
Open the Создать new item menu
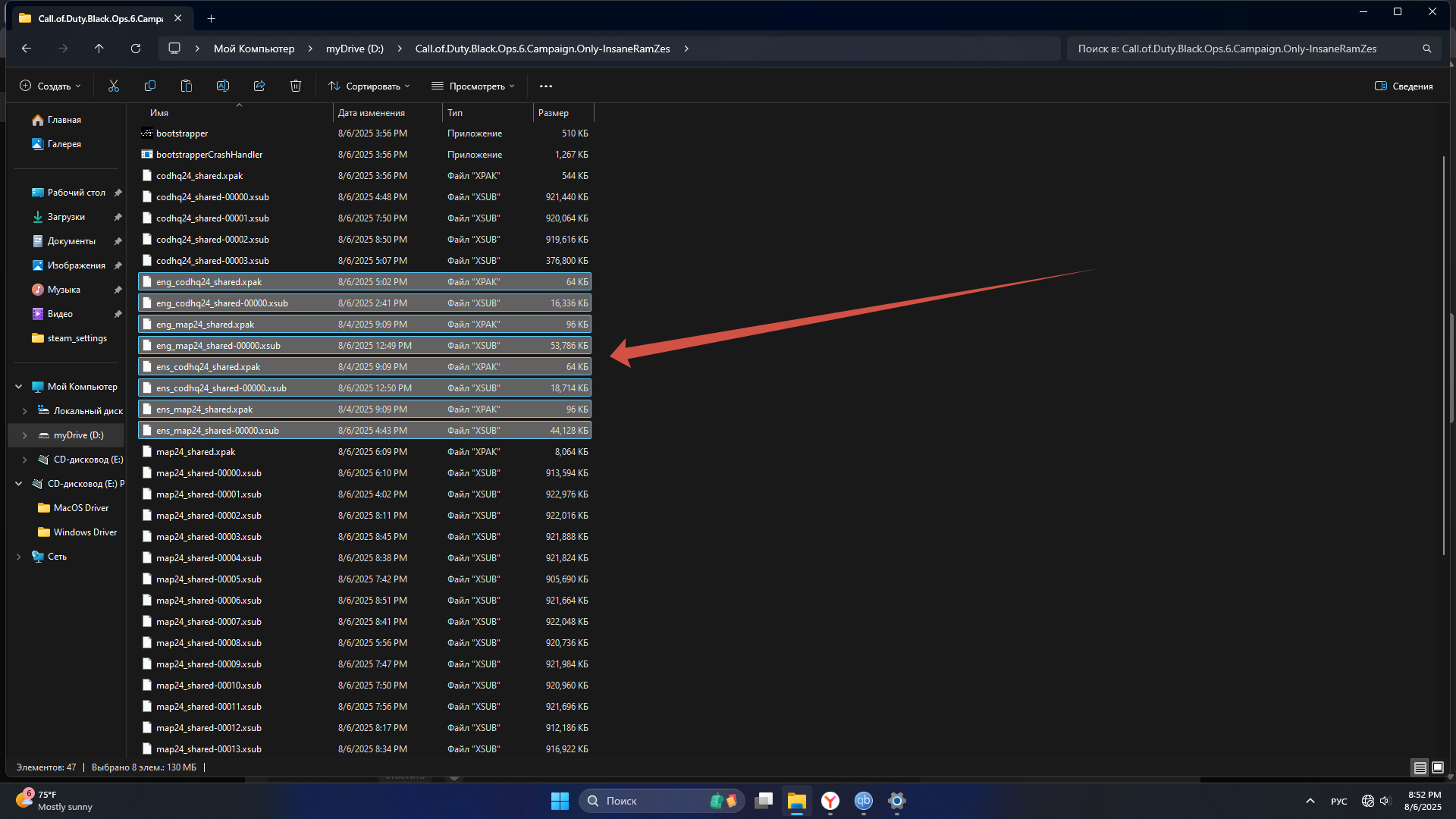click(50, 86)
